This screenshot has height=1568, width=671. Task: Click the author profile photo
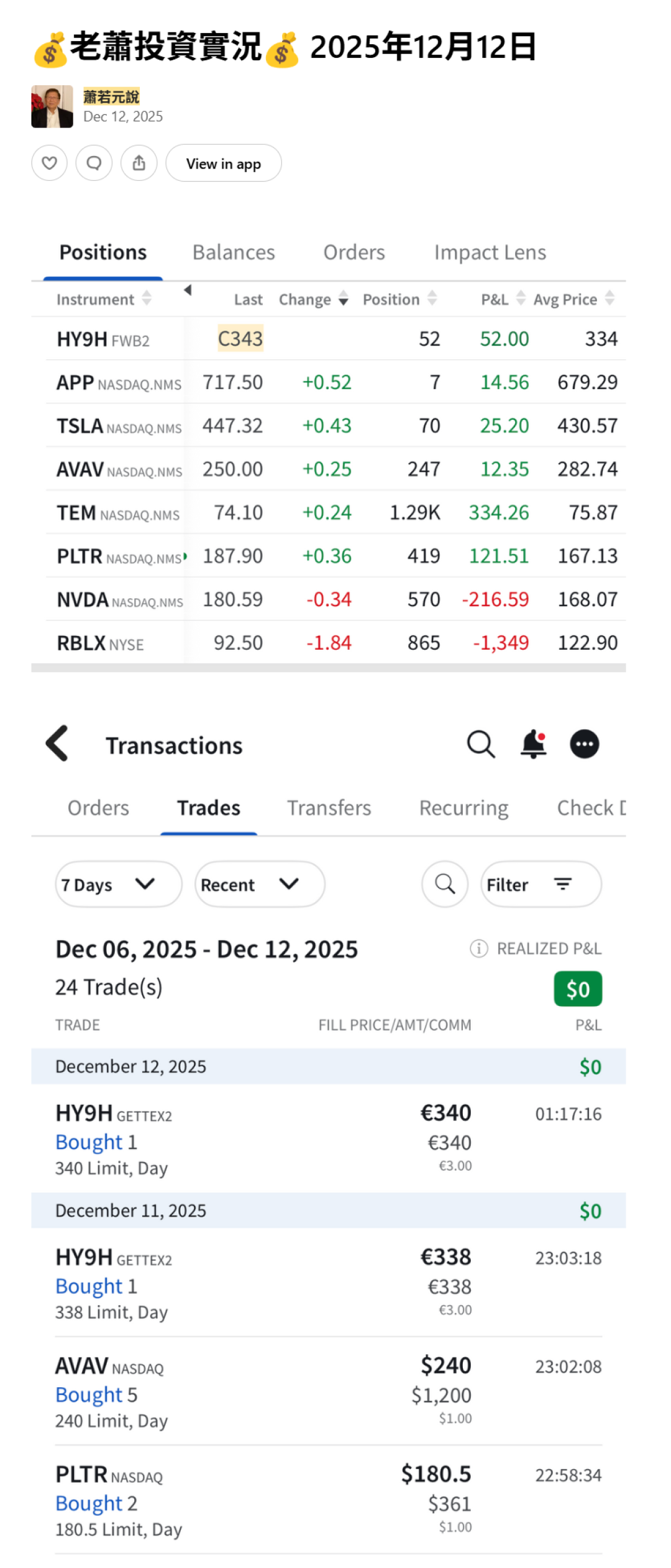point(52,106)
